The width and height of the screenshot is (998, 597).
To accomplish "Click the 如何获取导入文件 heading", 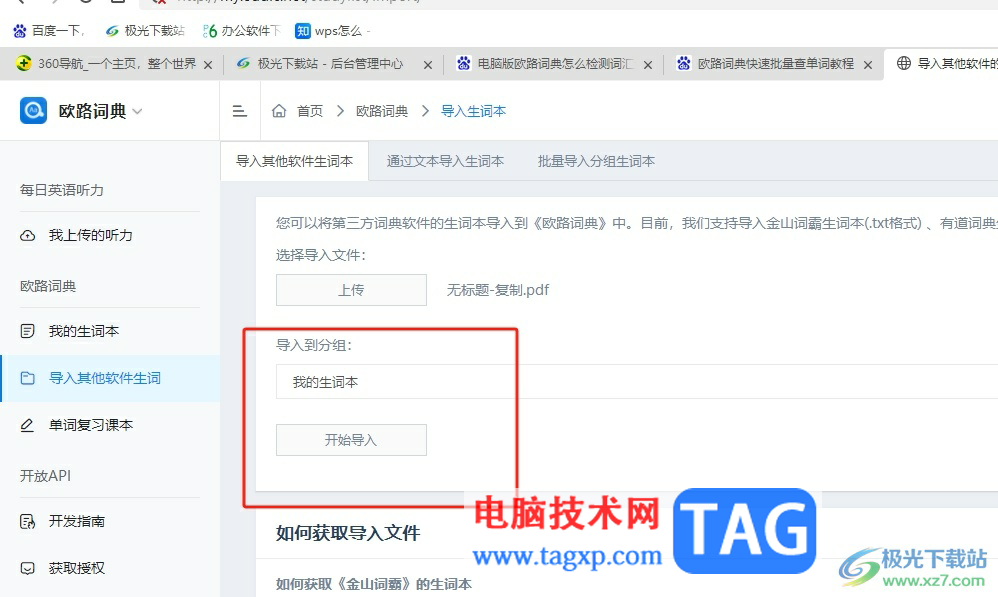I will (348, 533).
